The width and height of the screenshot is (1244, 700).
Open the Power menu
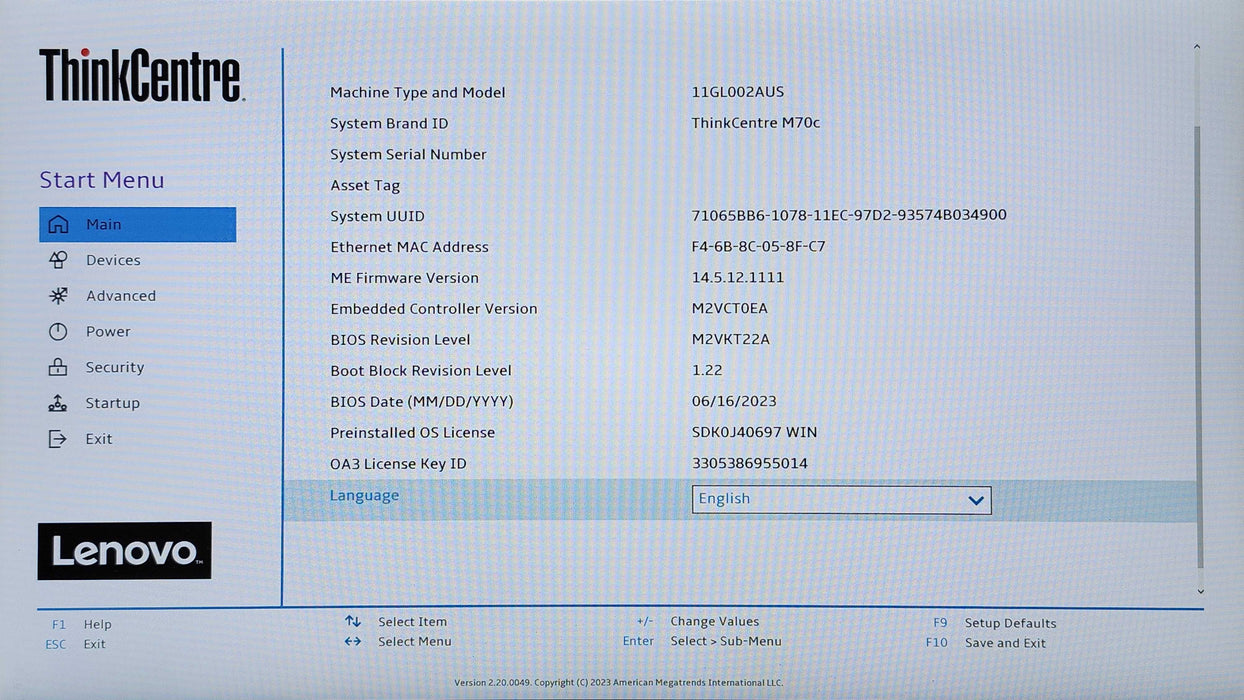point(108,332)
